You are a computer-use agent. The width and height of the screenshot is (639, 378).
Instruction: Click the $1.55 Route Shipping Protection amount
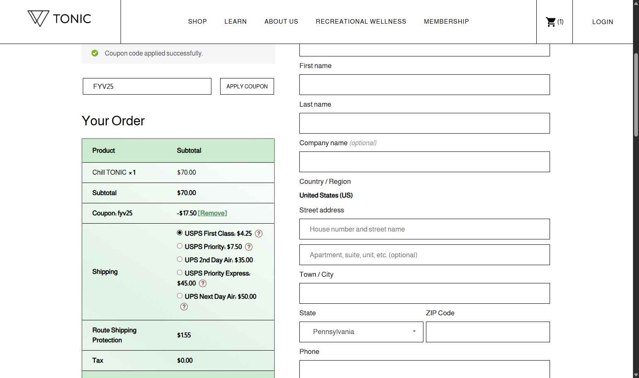point(184,335)
